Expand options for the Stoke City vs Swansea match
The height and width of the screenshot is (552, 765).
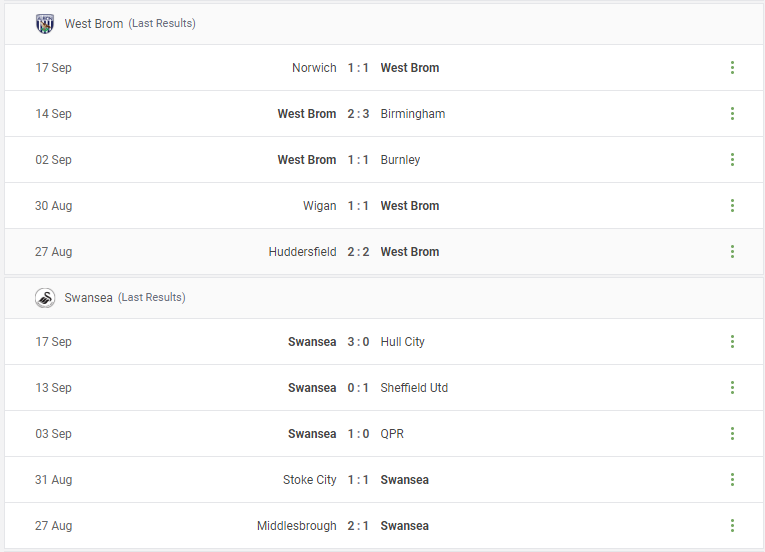732,479
